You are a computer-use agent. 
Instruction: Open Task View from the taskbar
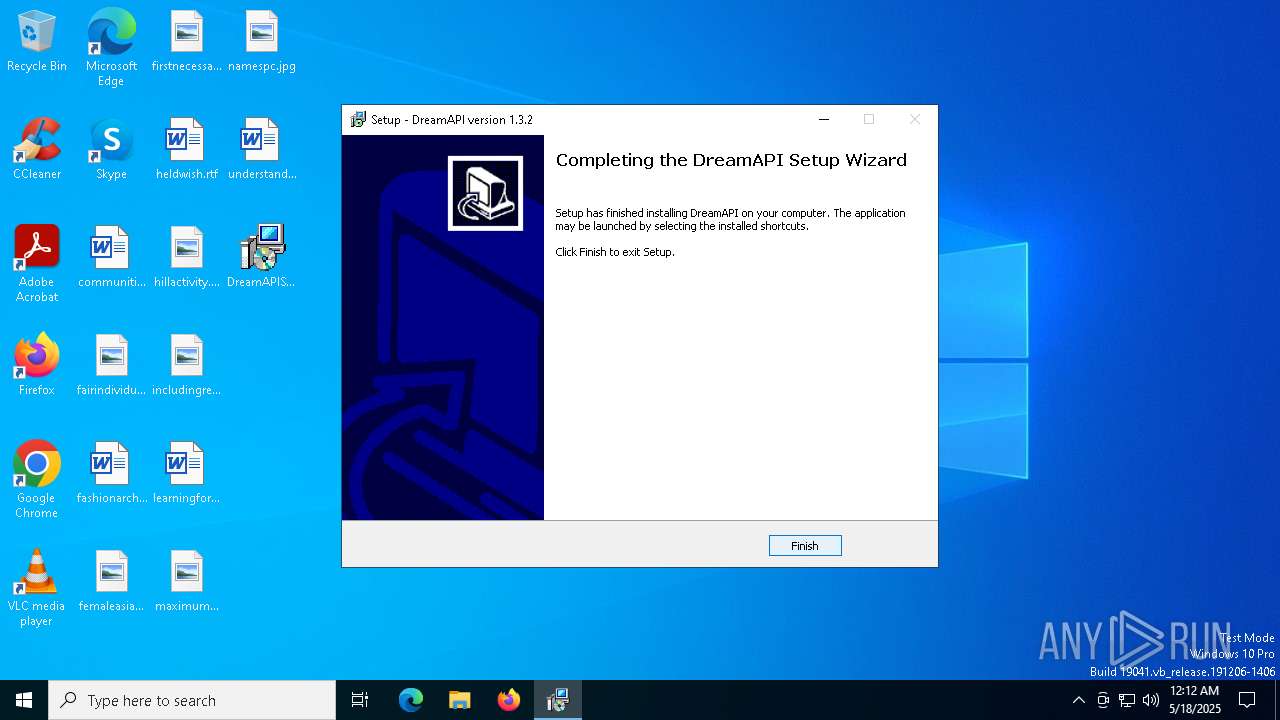(360, 700)
